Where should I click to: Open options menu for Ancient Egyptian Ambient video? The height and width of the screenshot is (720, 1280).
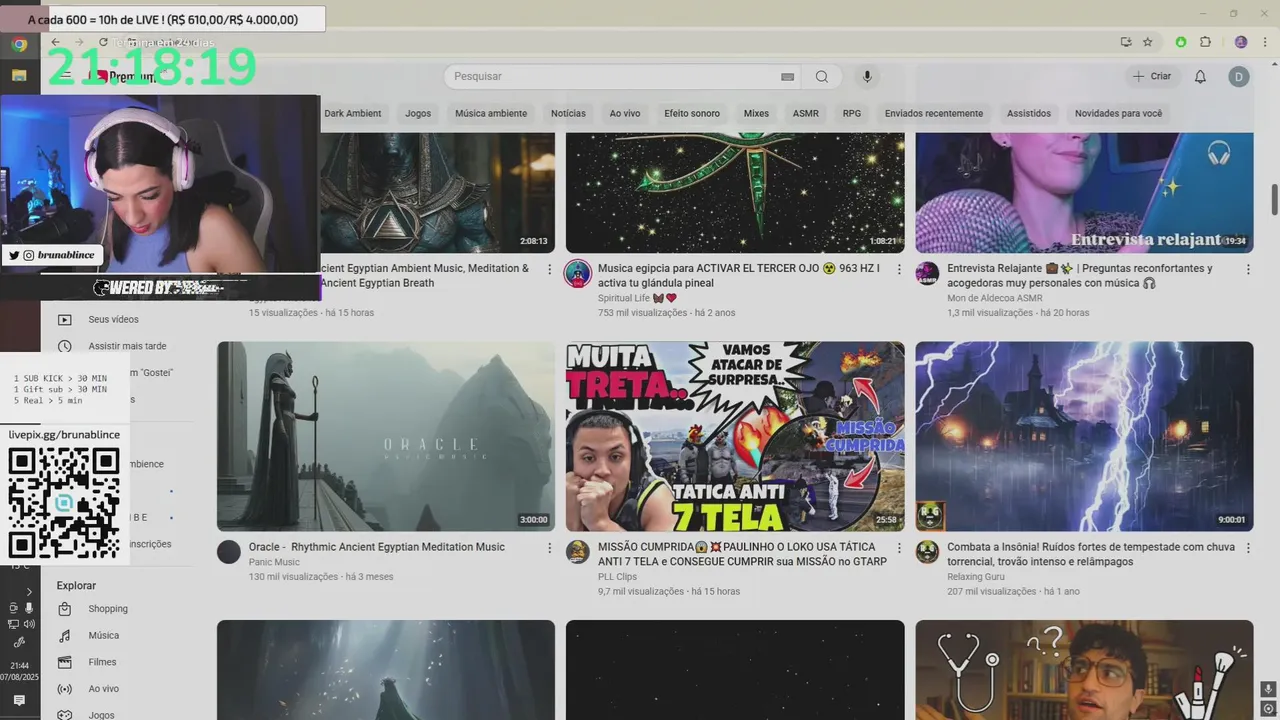(x=549, y=269)
